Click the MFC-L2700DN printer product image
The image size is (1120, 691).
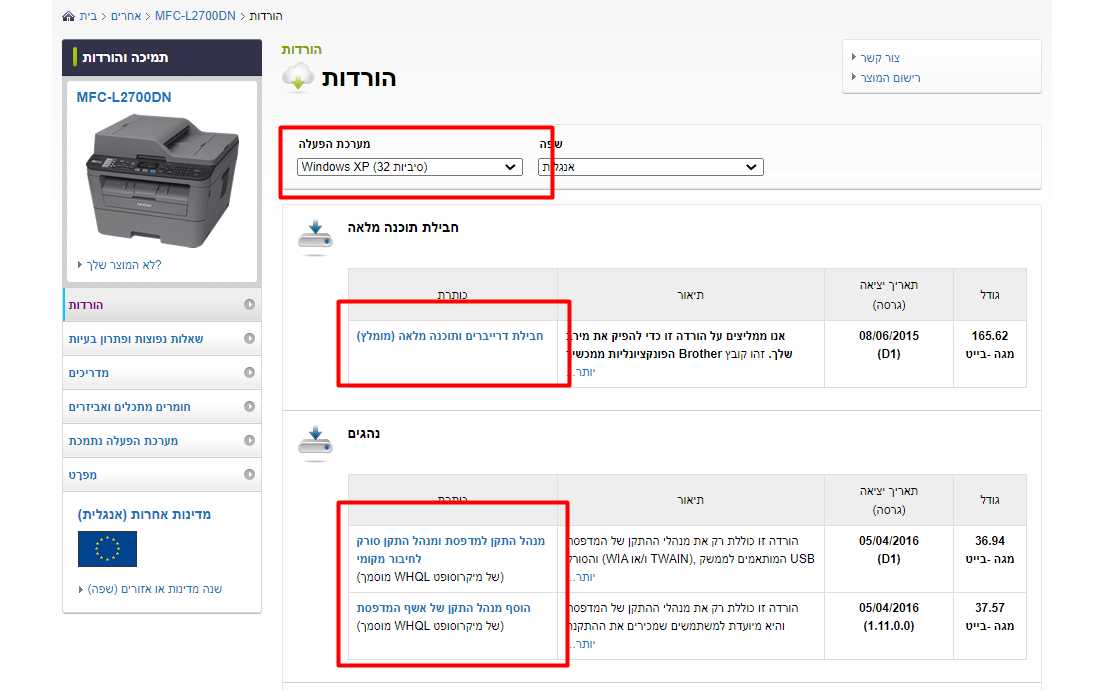pos(162,181)
